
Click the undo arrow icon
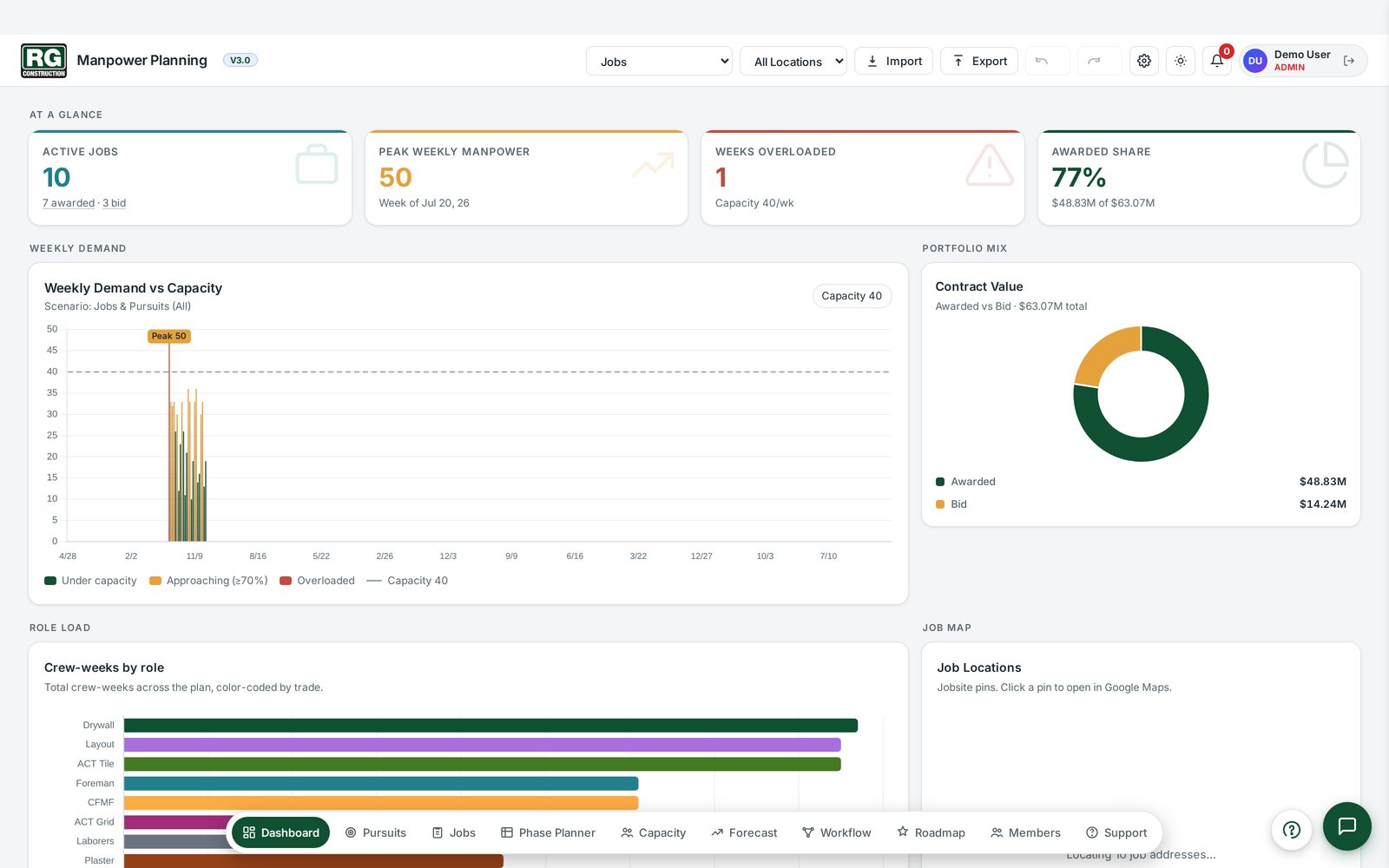1043,61
